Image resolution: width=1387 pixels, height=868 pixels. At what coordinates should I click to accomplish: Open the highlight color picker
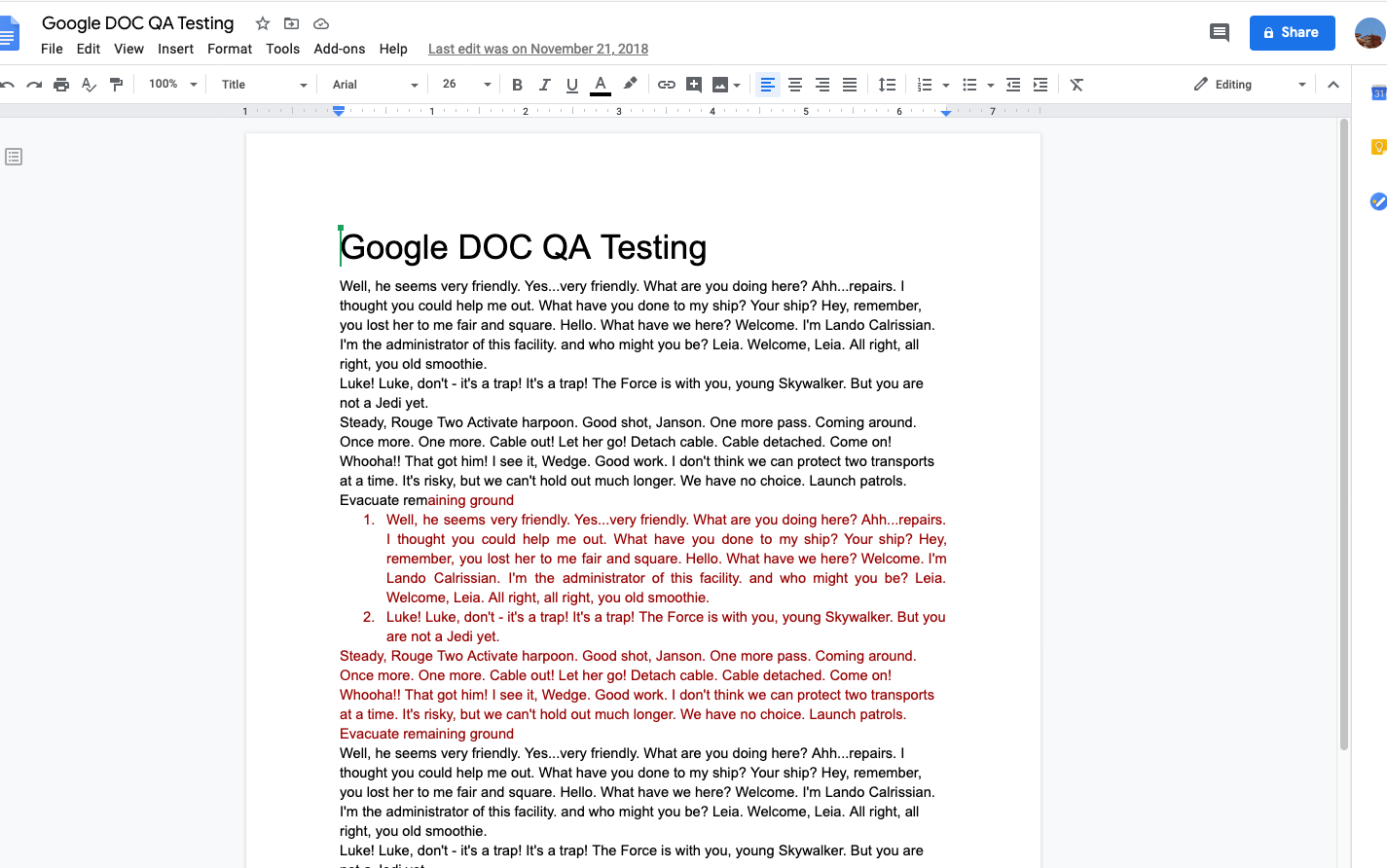[x=630, y=85]
